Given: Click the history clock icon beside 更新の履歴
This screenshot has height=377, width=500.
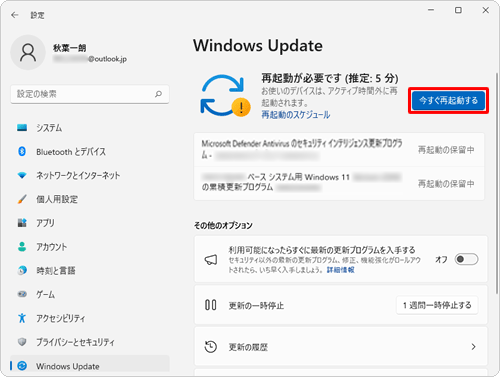Looking at the screenshot, I should click(x=211, y=347).
